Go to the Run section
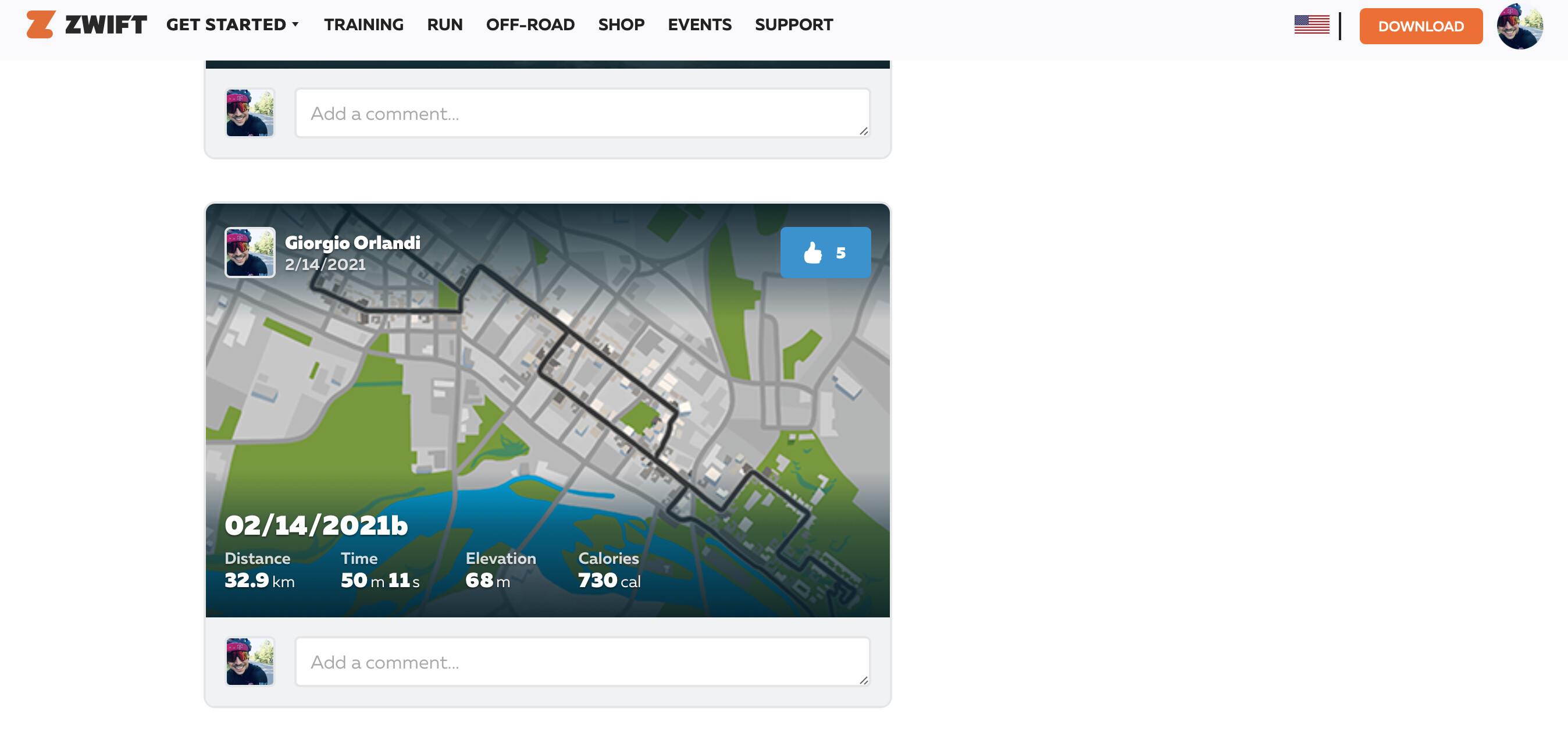 [x=444, y=25]
